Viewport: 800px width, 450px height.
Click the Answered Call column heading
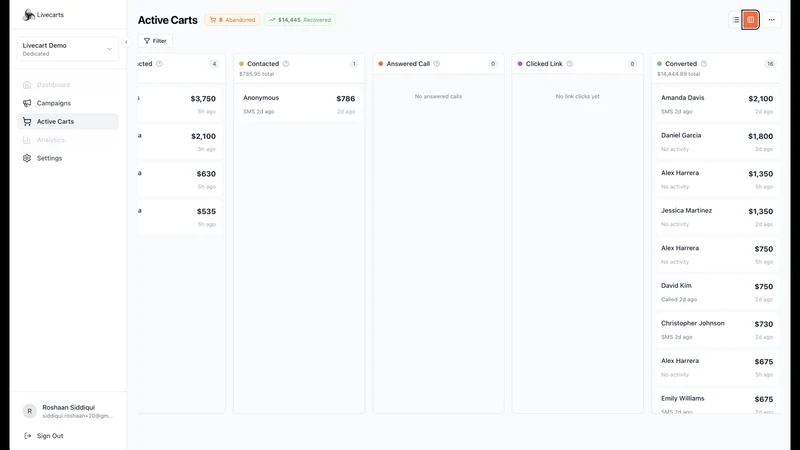pyautogui.click(x=408, y=64)
